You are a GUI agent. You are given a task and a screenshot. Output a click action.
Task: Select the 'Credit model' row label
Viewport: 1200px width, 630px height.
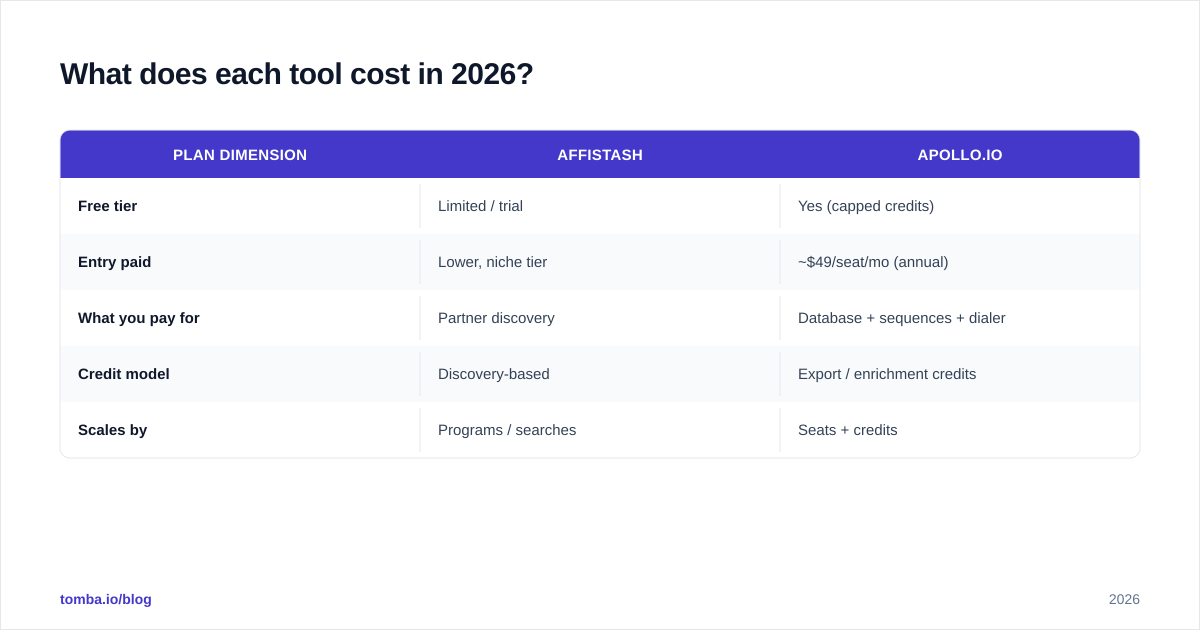click(124, 374)
